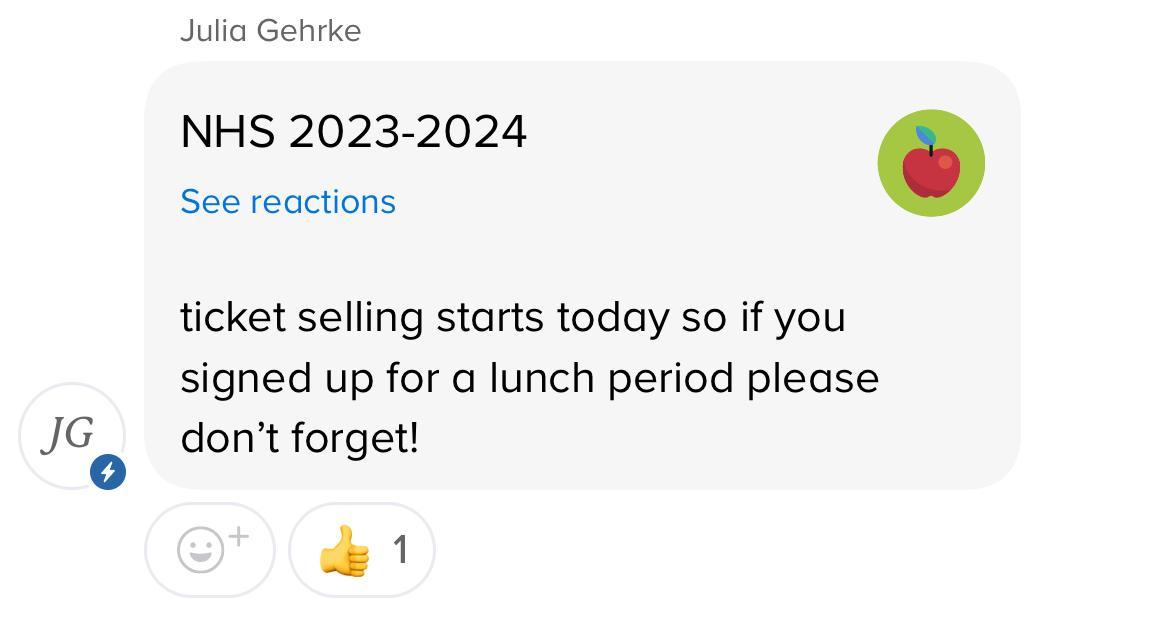This screenshot has height=632, width=1170.
Task: Click the leaf on the apple icon
Action: point(925,136)
